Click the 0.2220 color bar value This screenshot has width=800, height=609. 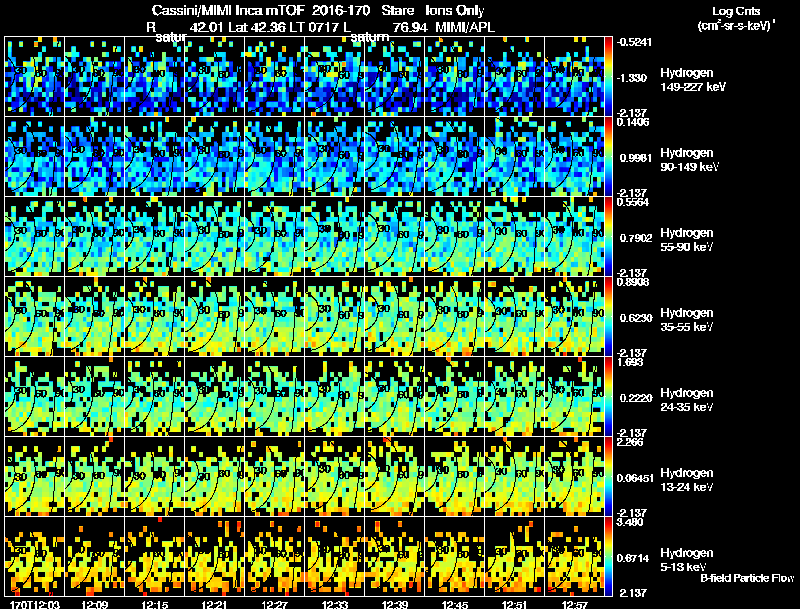[x=635, y=398]
